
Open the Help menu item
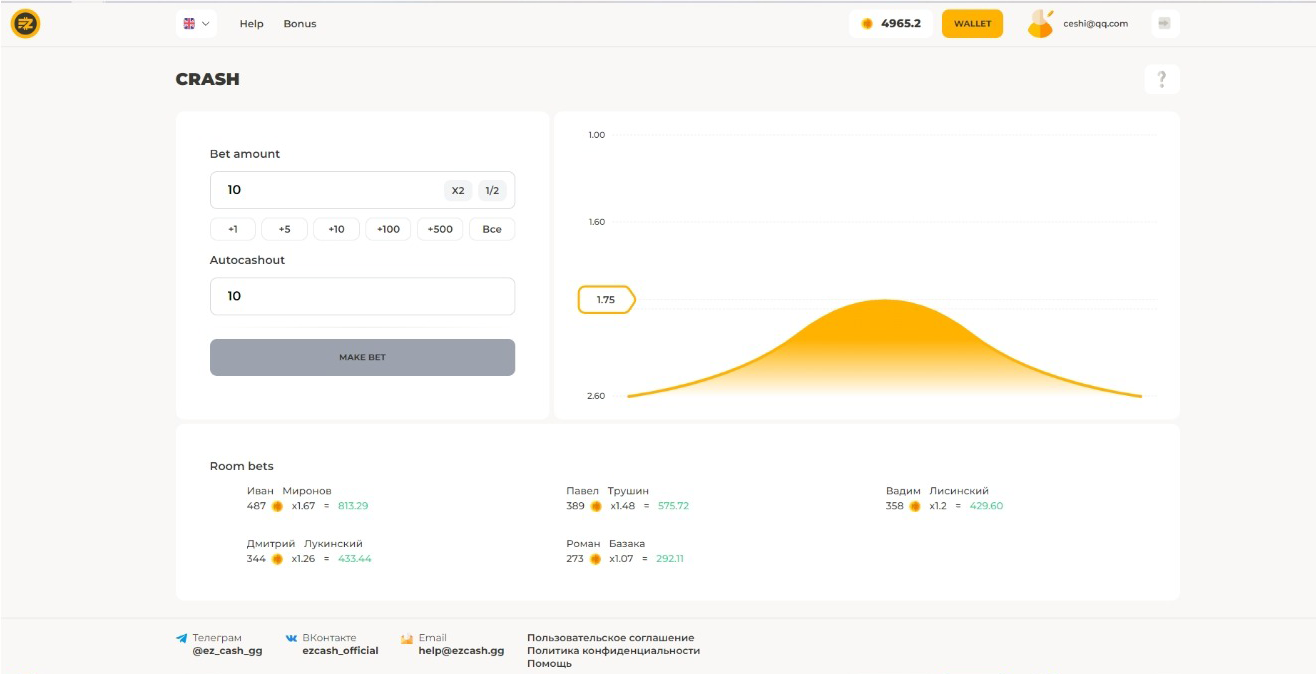point(251,24)
